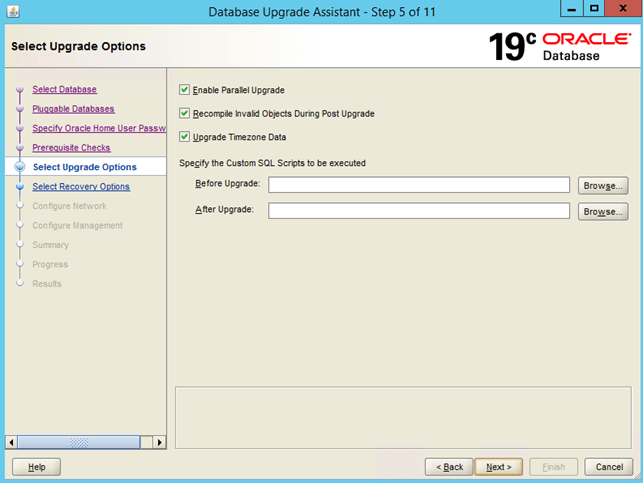
Task: Open the Select Recovery Options step
Action: (x=81, y=187)
